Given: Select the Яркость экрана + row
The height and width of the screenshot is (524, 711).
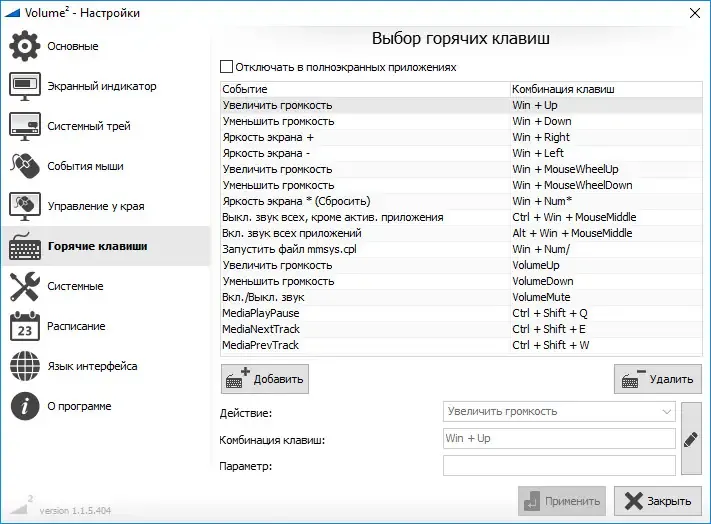Looking at the screenshot, I should [x=462, y=137].
